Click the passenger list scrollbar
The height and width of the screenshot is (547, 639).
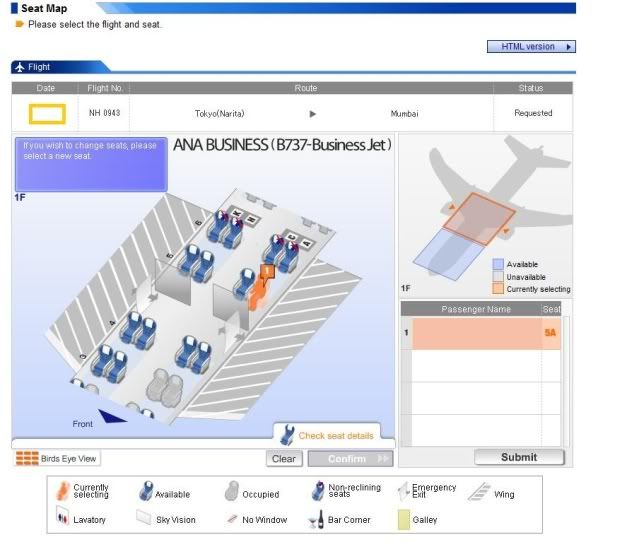click(566, 381)
